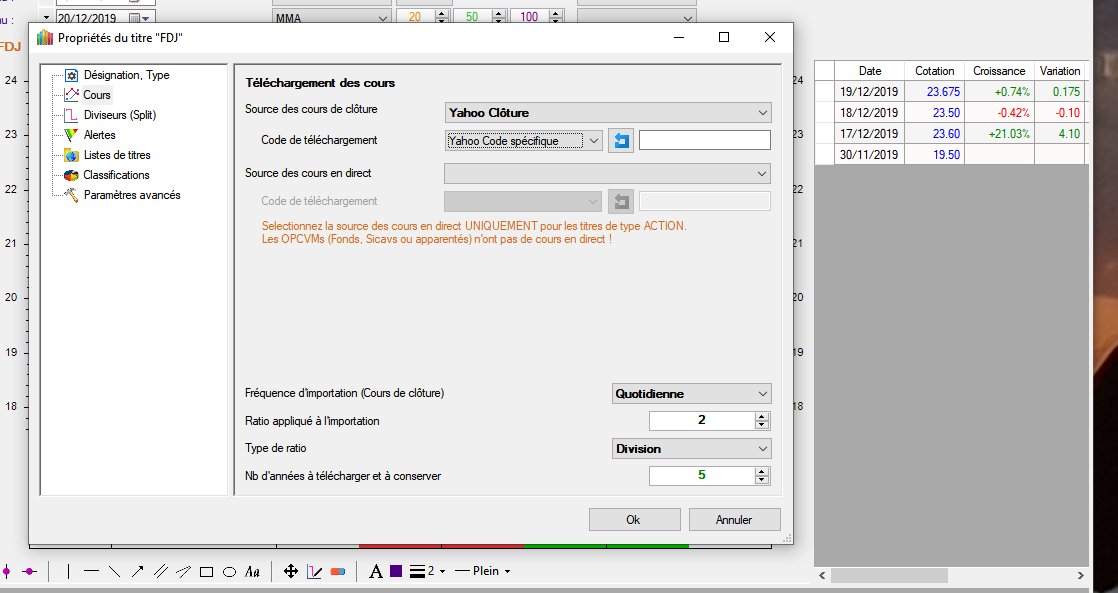The image size is (1118, 593).
Task: Choose the Aa text annotation tool
Action: click(x=253, y=572)
